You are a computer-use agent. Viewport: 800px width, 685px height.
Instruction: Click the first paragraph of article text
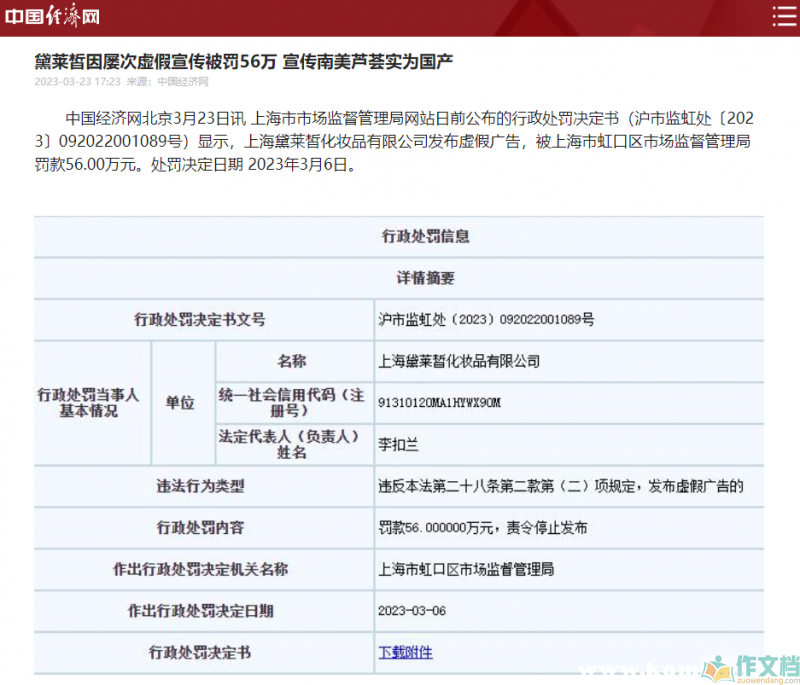[x=399, y=142]
